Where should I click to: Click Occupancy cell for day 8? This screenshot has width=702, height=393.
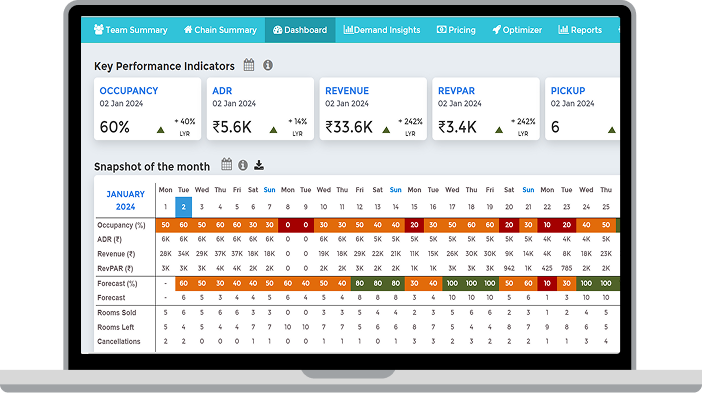(287, 225)
